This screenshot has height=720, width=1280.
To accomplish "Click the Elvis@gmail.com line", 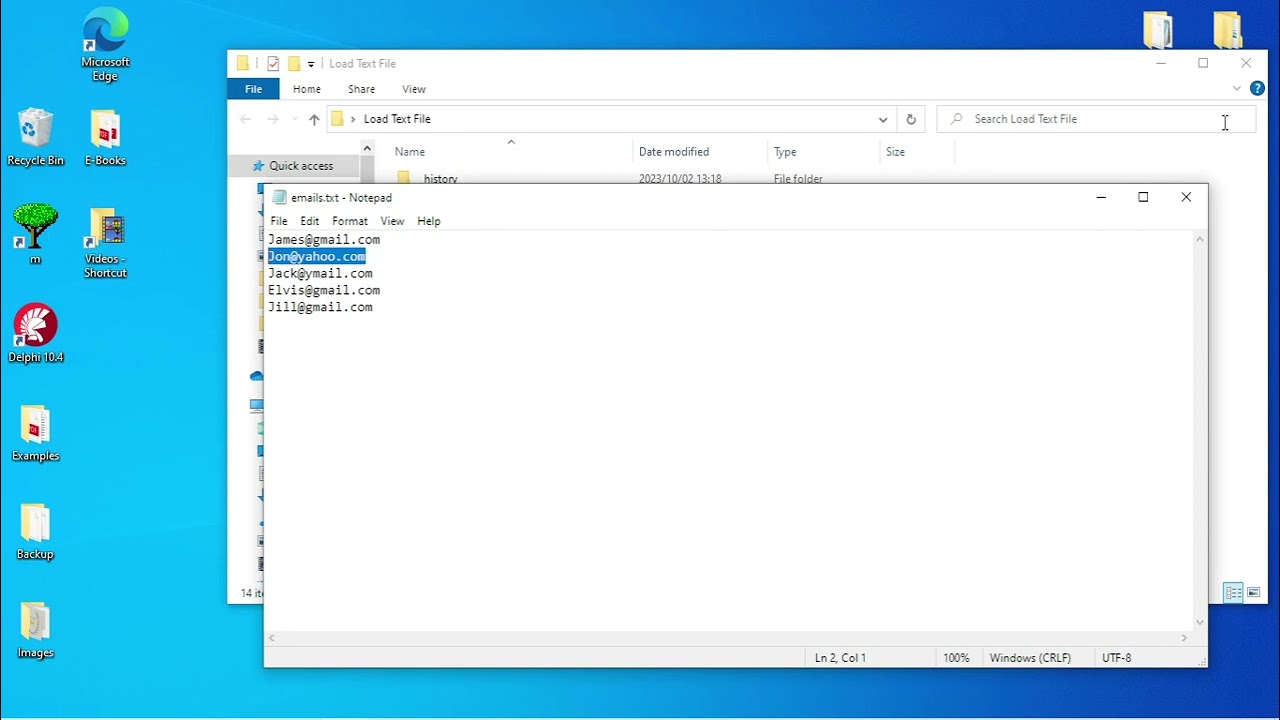I will tap(324, 291).
